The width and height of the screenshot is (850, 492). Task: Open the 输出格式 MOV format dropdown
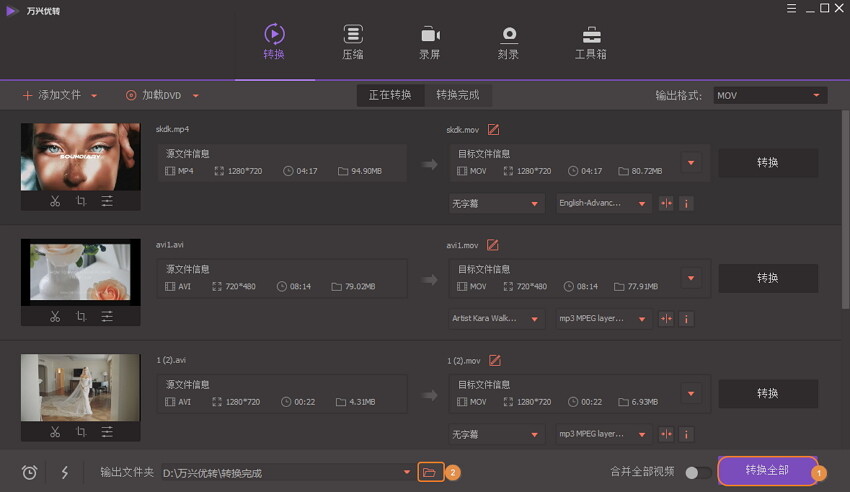[x=770, y=95]
